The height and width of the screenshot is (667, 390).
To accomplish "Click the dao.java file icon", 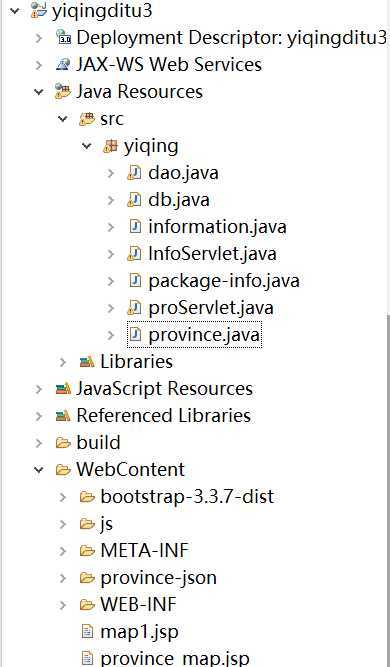I will [x=134, y=173].
